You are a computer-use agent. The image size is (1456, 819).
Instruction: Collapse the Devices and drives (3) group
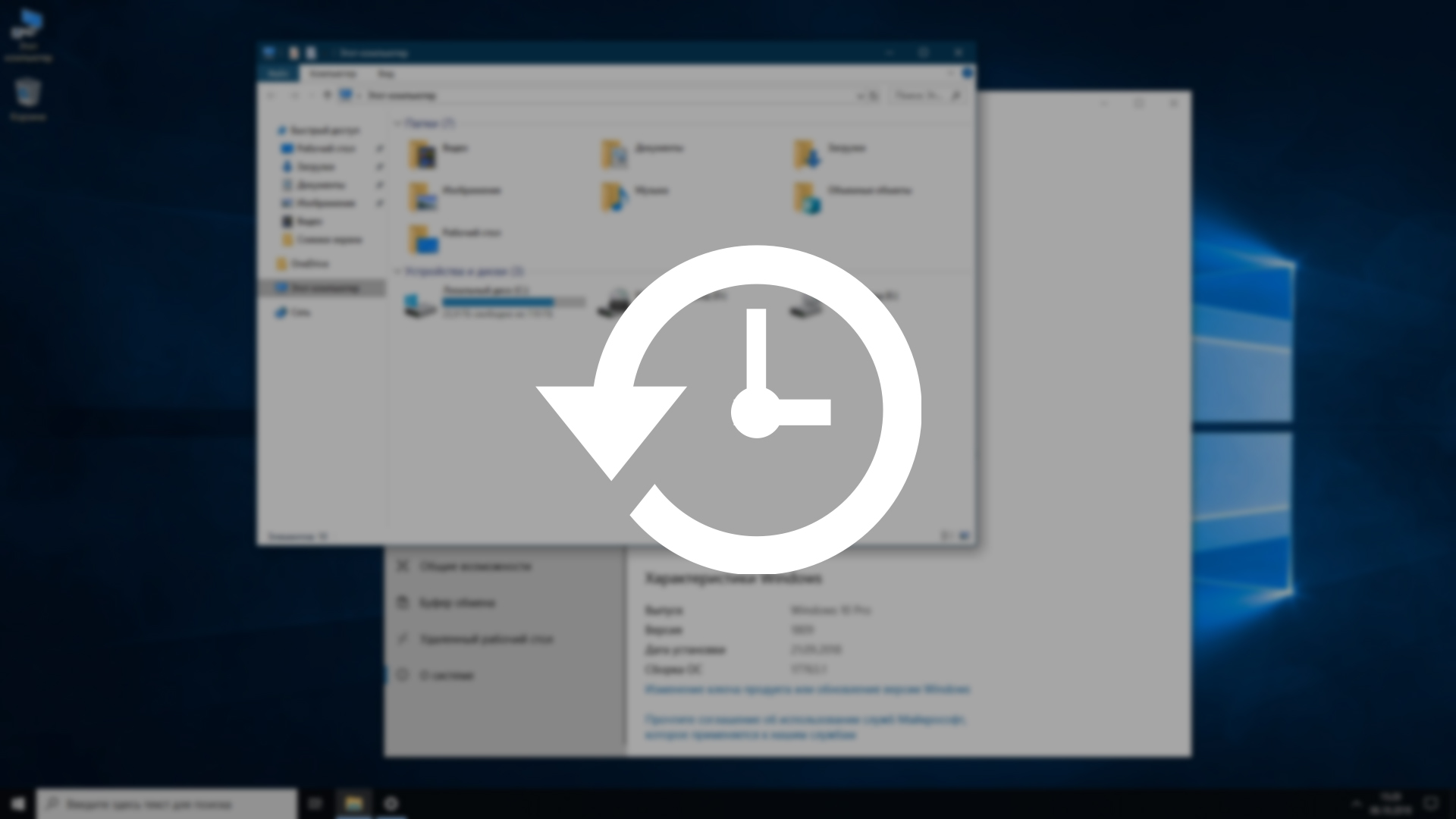(x=397, y=271)
